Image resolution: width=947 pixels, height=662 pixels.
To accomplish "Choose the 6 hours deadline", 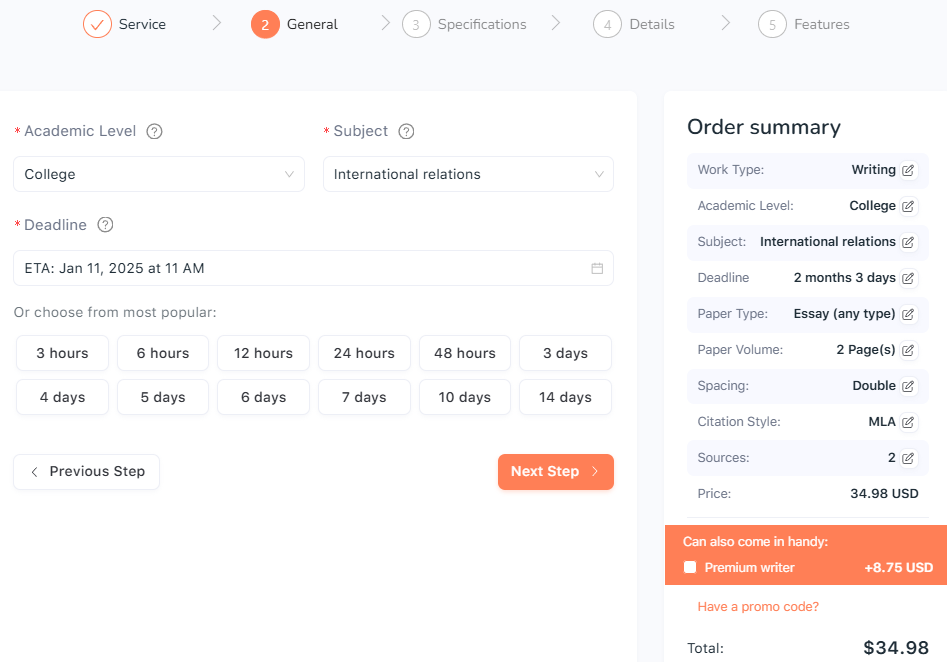I will click(163, 353).
